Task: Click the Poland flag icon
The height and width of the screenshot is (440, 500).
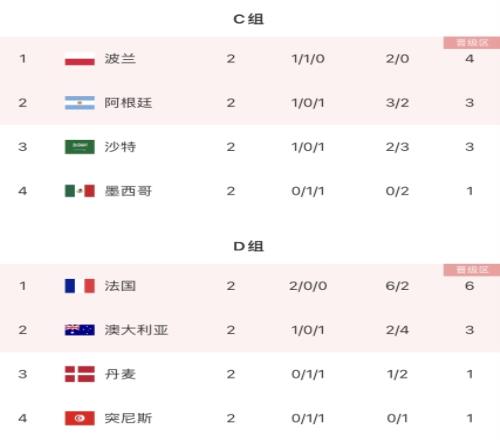Action: [x=80, y=59]
